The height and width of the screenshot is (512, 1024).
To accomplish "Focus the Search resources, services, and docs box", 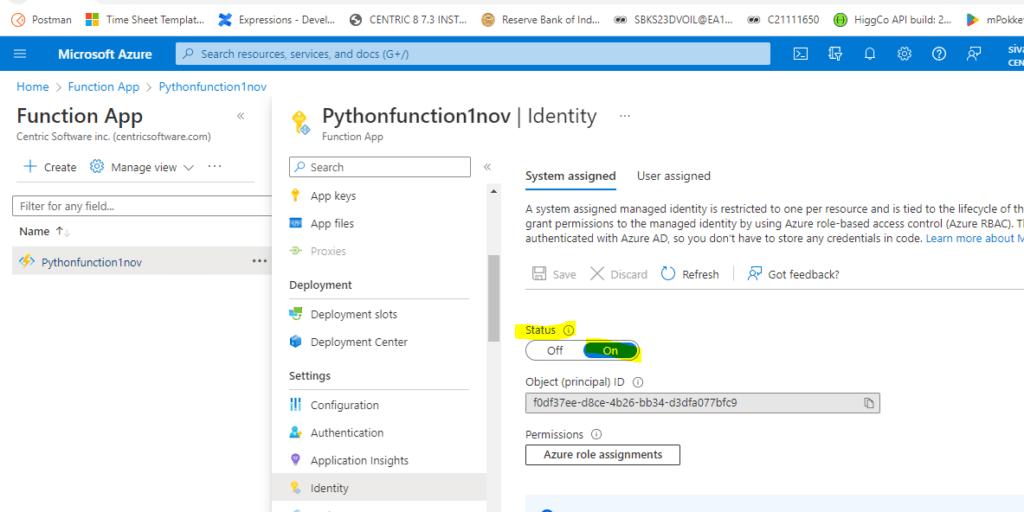I will 473,54.
